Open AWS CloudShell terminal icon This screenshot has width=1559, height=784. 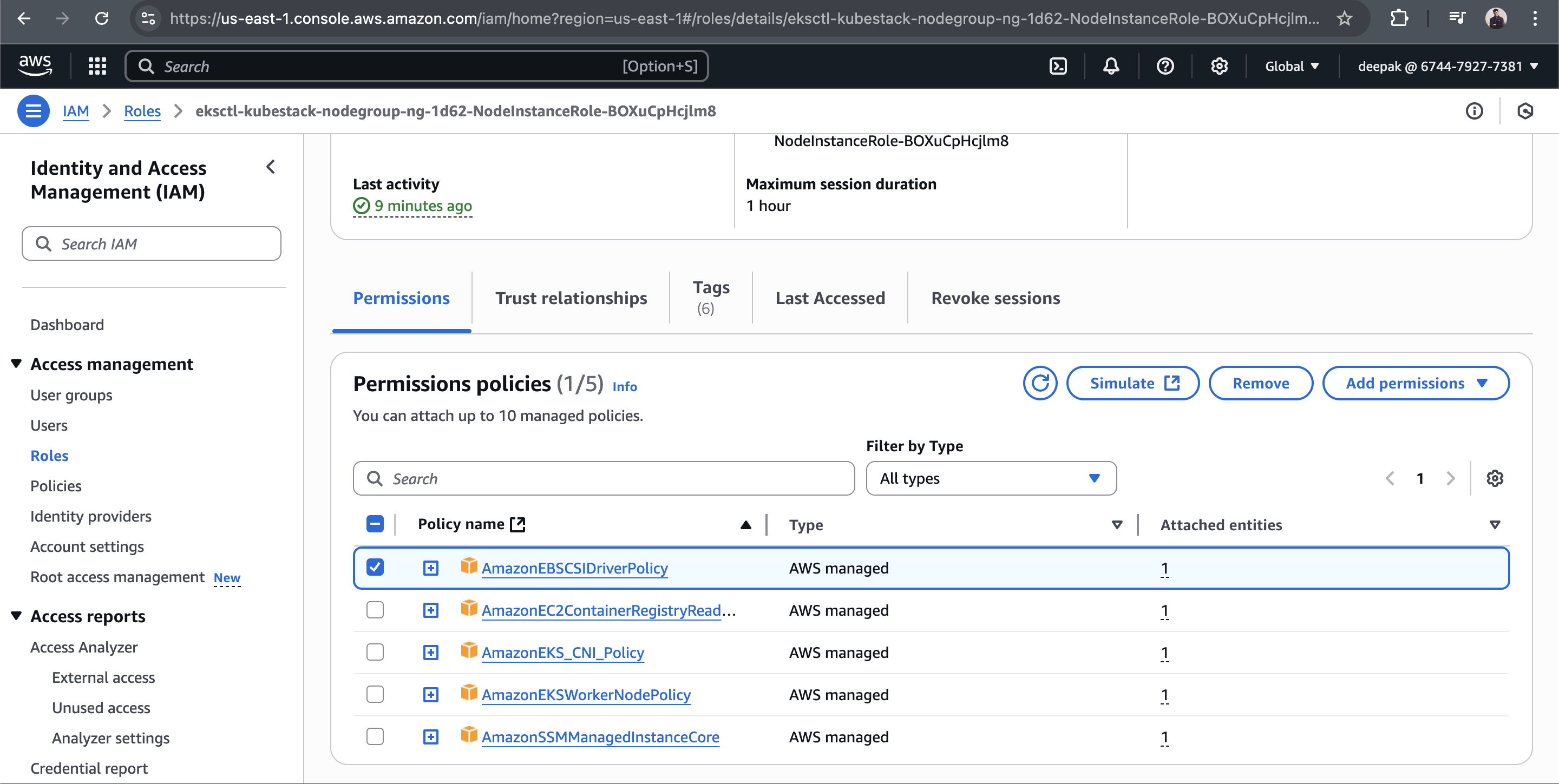tap(1058, 66)
